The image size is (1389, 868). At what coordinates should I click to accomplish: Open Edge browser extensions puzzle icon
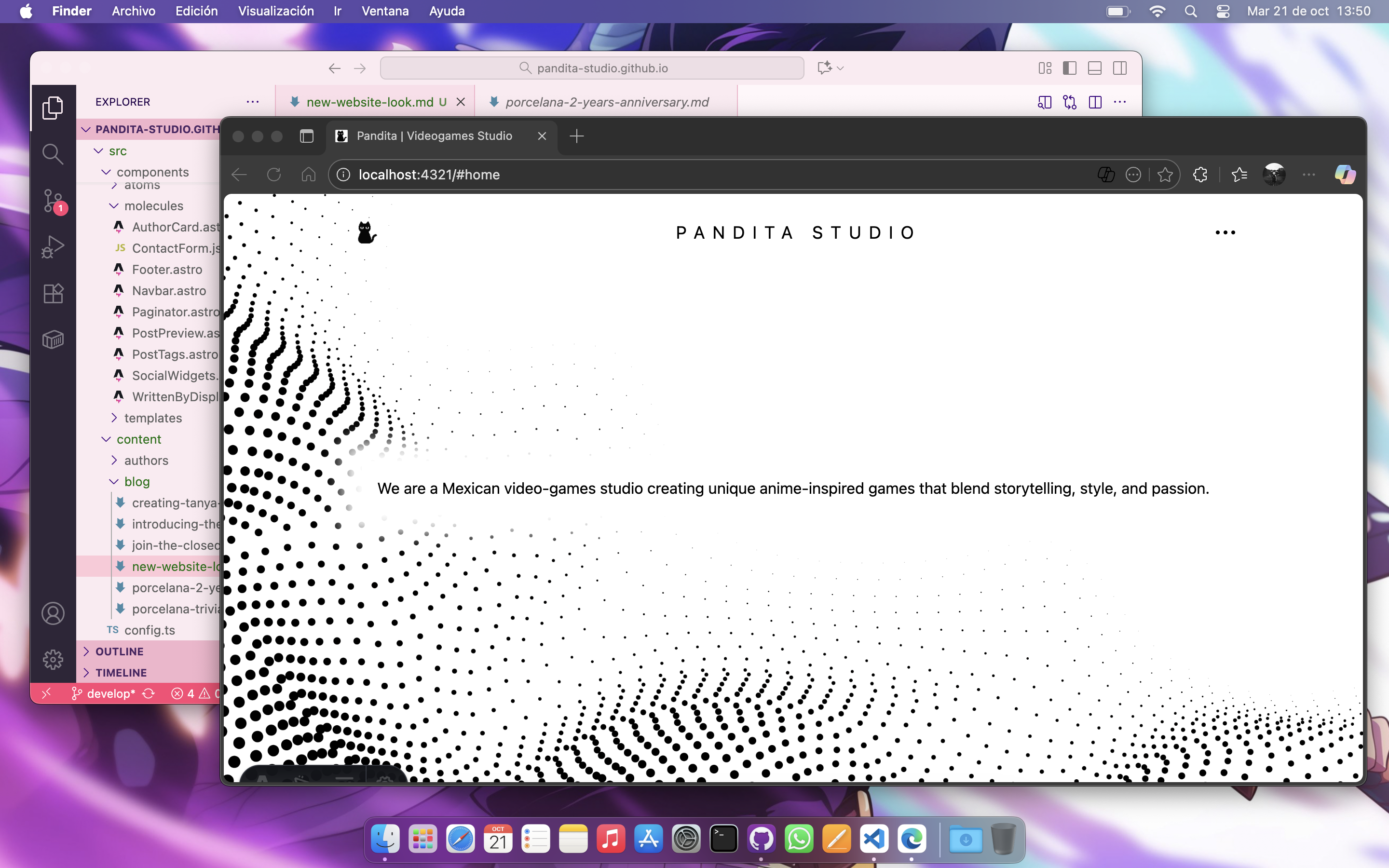(1199, 175)
